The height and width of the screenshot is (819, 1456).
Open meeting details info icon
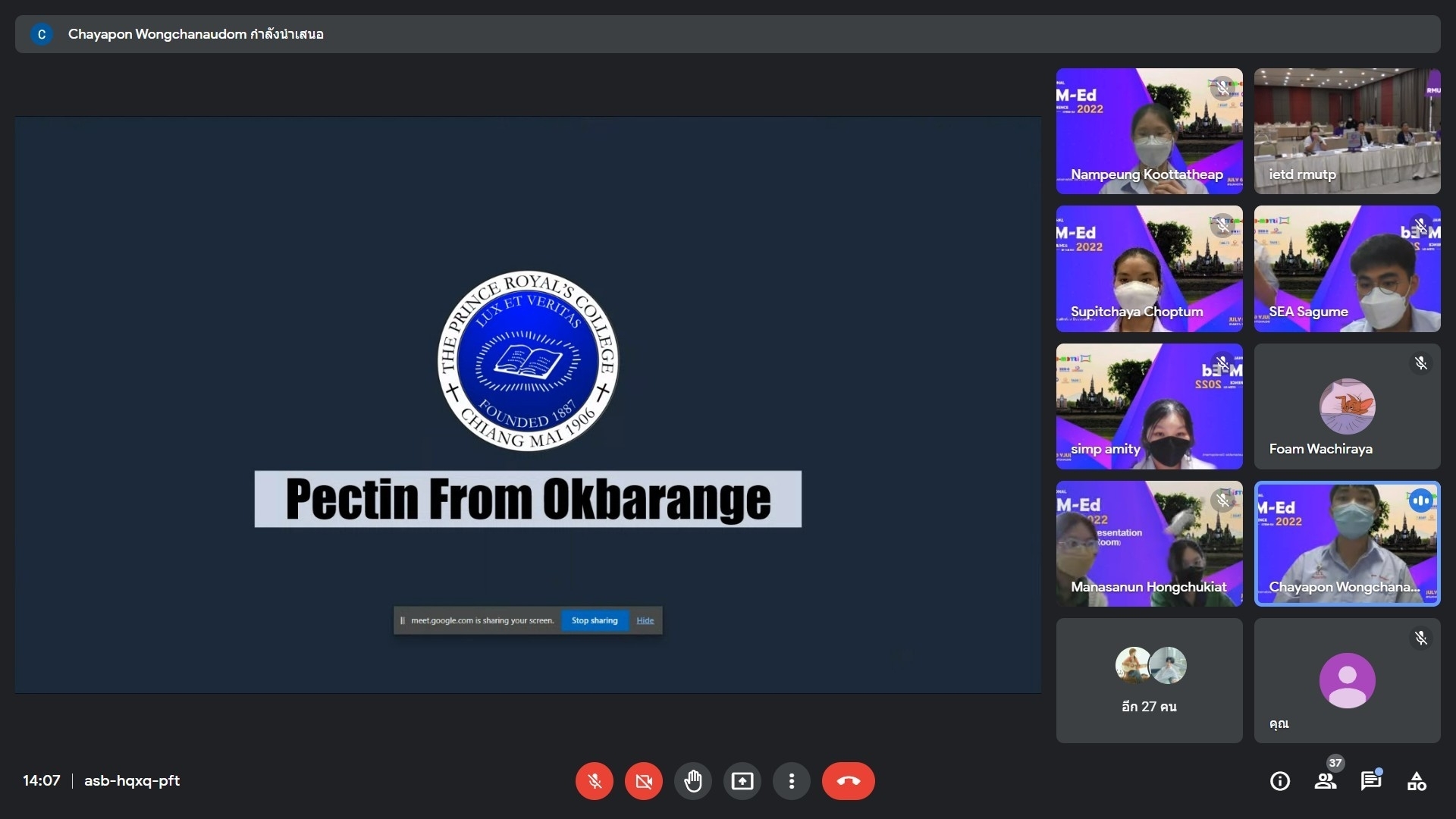coord(1280,781)
